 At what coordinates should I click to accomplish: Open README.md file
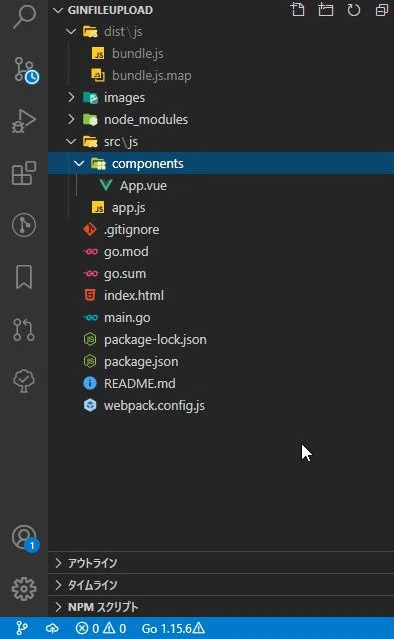click(221, 383)
